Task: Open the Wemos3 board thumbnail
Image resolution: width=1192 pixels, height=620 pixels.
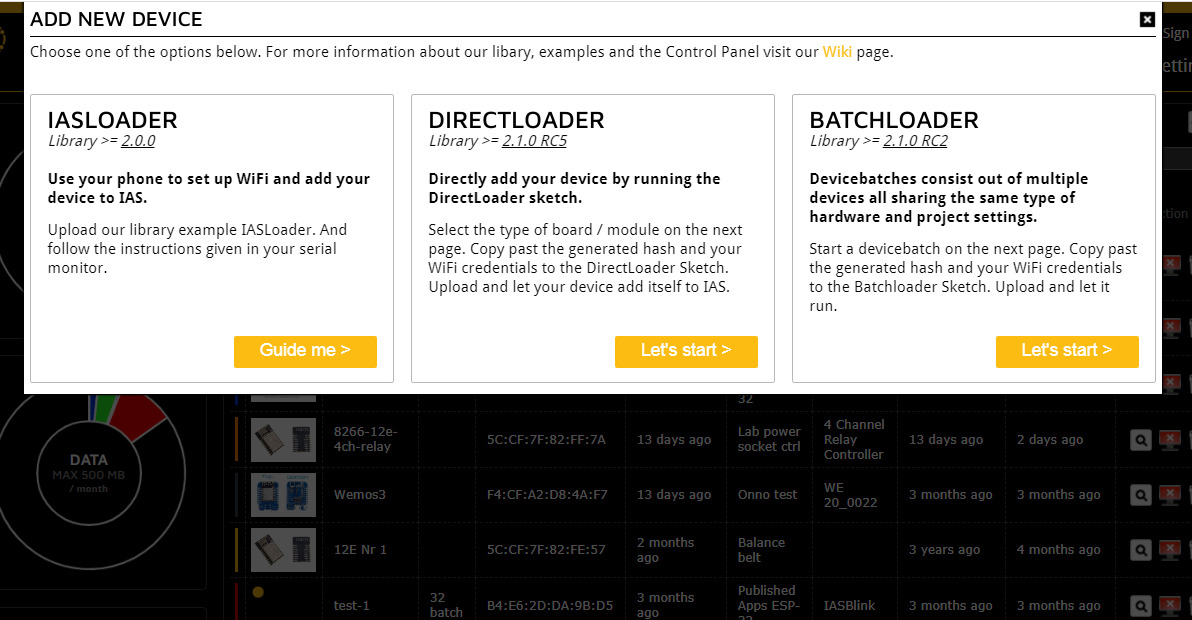Action: (284, 495)
